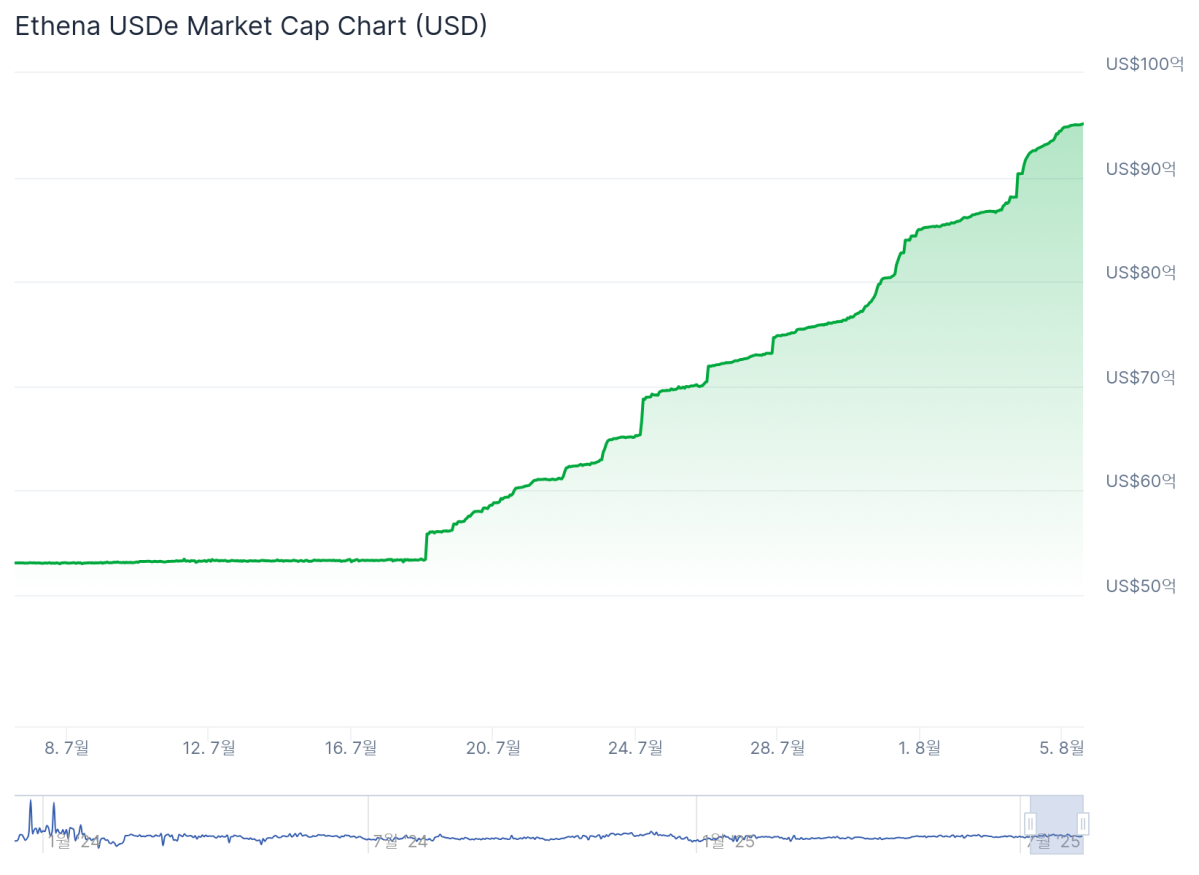
Task: Click the left navigator range handle
Action: point(1030,824)
